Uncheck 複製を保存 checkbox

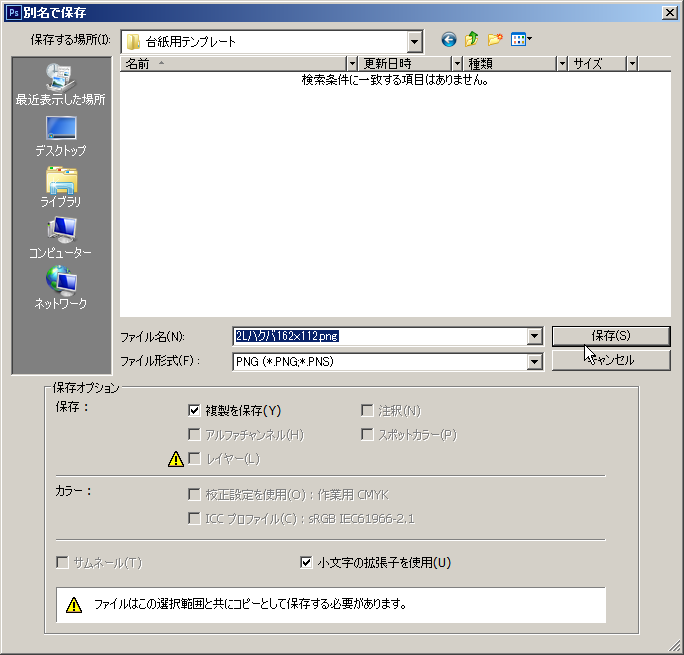194,410
